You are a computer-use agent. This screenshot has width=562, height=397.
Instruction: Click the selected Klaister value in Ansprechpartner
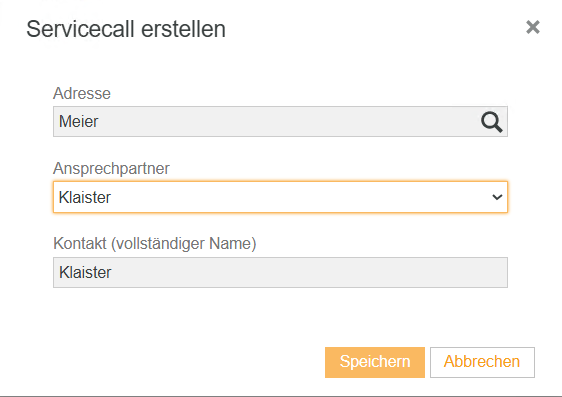tap(85, 197)
